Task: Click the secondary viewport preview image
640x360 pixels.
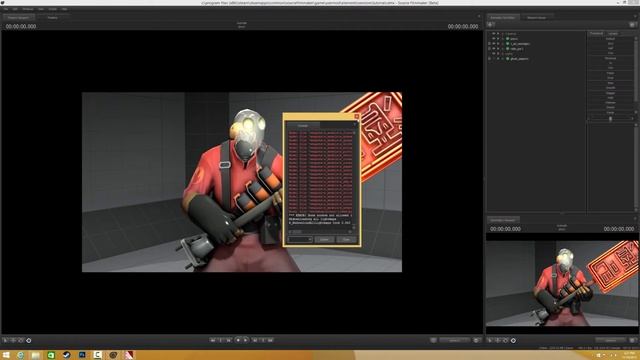Action: (x=562, y=283)
